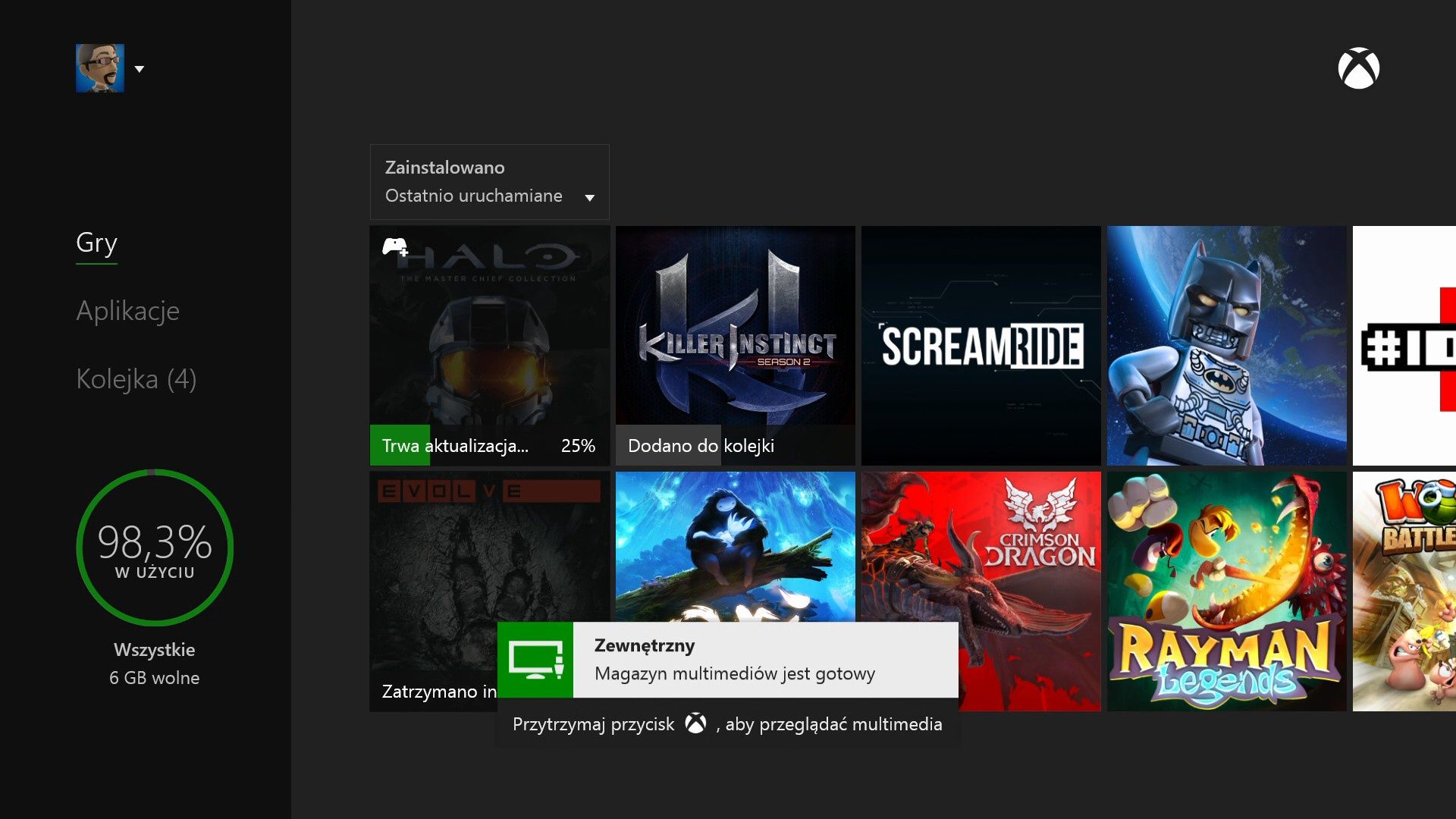The width and height of the screenshot is (1456, 819).
Task: Click the 98,3% storage usage ring
Action: 155,548
